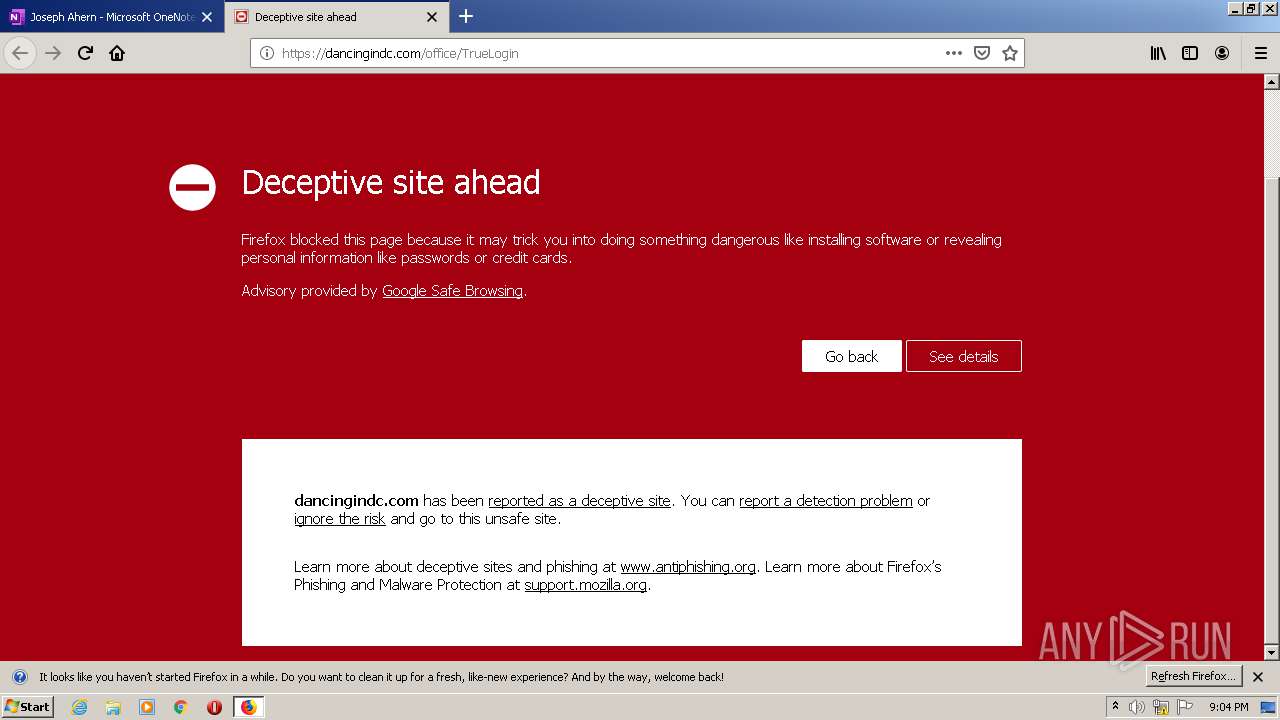
Task: Open Windows Explorer folder in taskbar
Action: tap(113, 707)
